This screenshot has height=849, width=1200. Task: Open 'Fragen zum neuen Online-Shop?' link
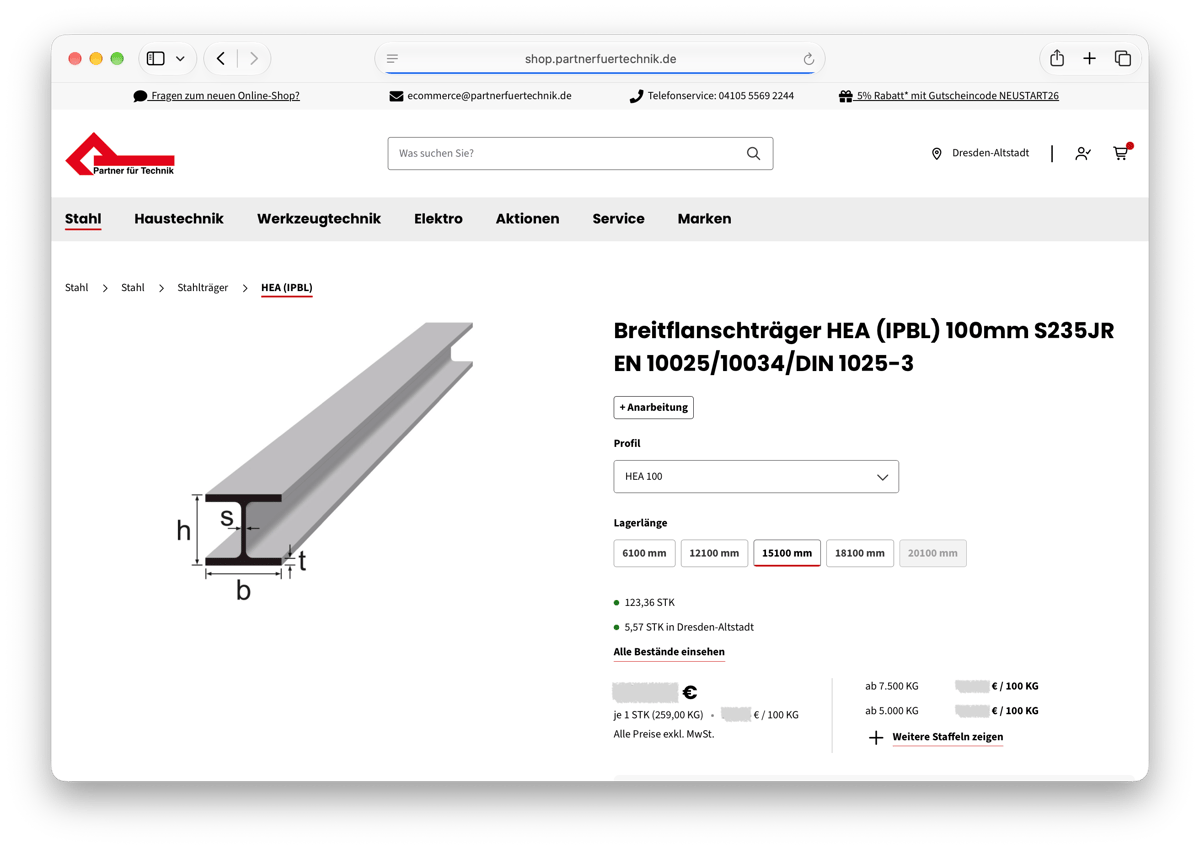tap(225, 96)
